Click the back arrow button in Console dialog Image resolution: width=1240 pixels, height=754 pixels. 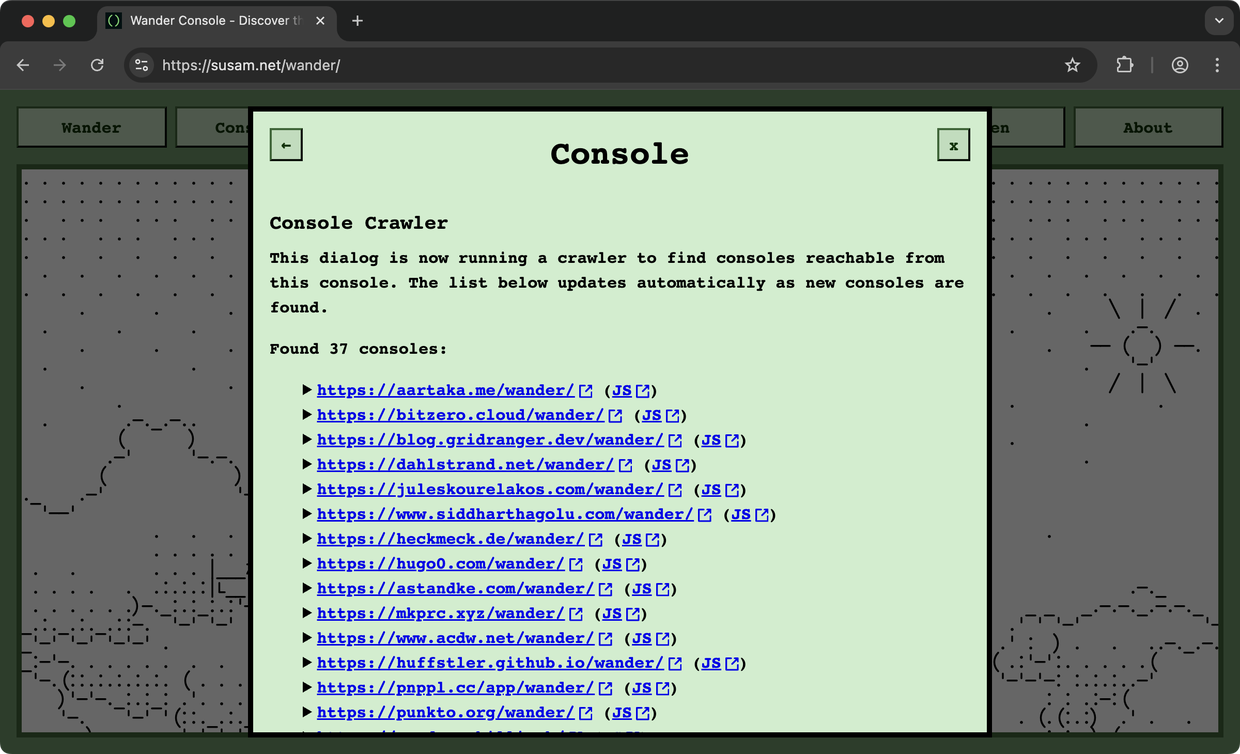point(286,145)
